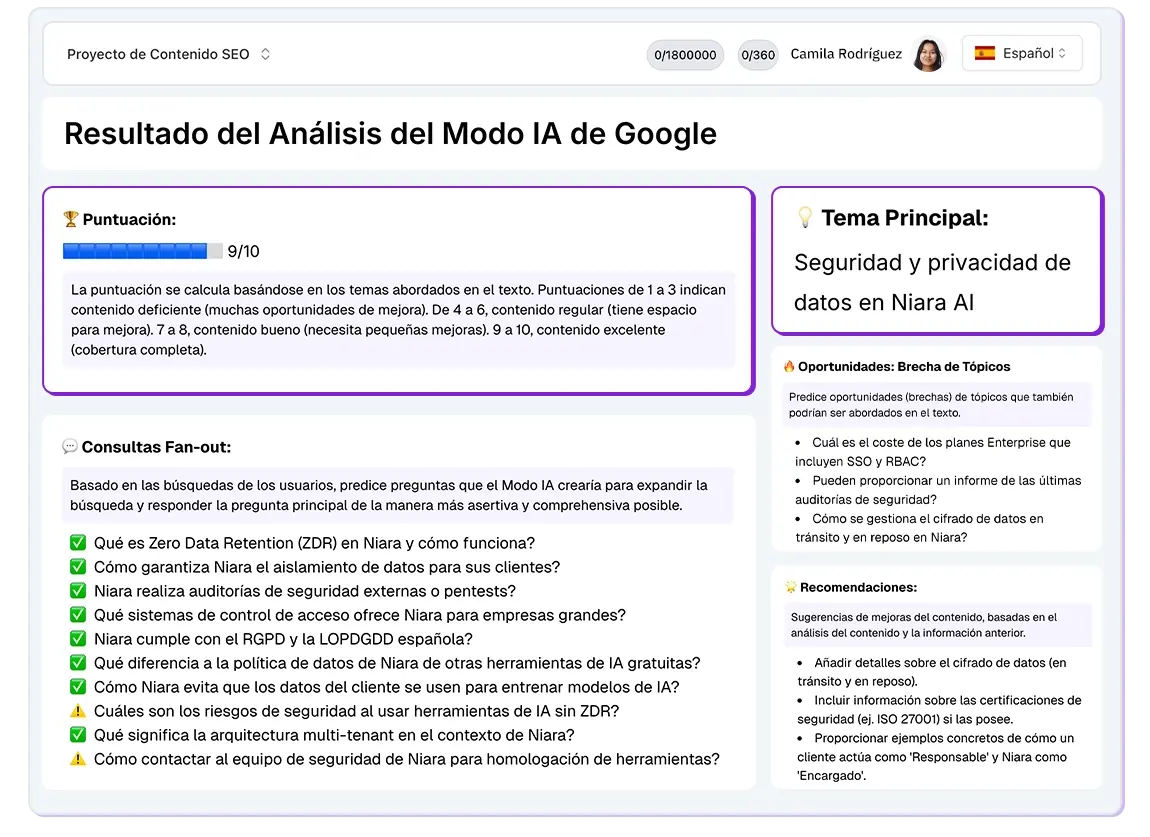Select the recommendation about certificaciones ISO 27001
This screenshot has width=1150, height=837.
[940, 710]
